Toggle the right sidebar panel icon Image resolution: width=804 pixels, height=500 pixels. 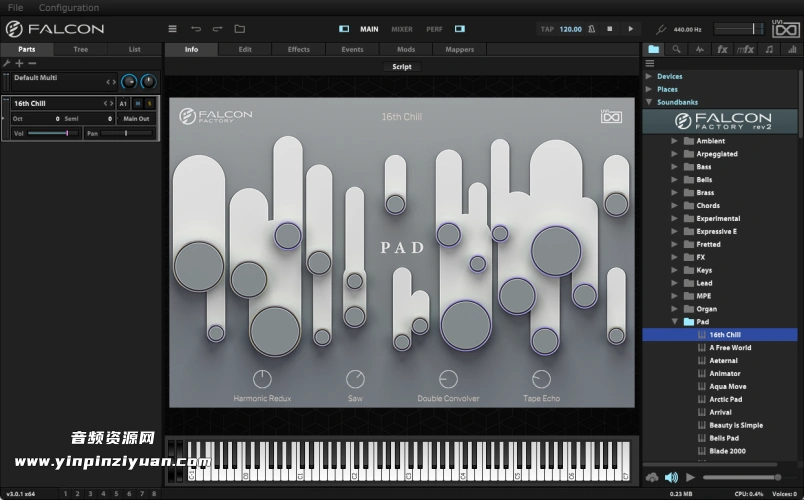tap(460, 29)
